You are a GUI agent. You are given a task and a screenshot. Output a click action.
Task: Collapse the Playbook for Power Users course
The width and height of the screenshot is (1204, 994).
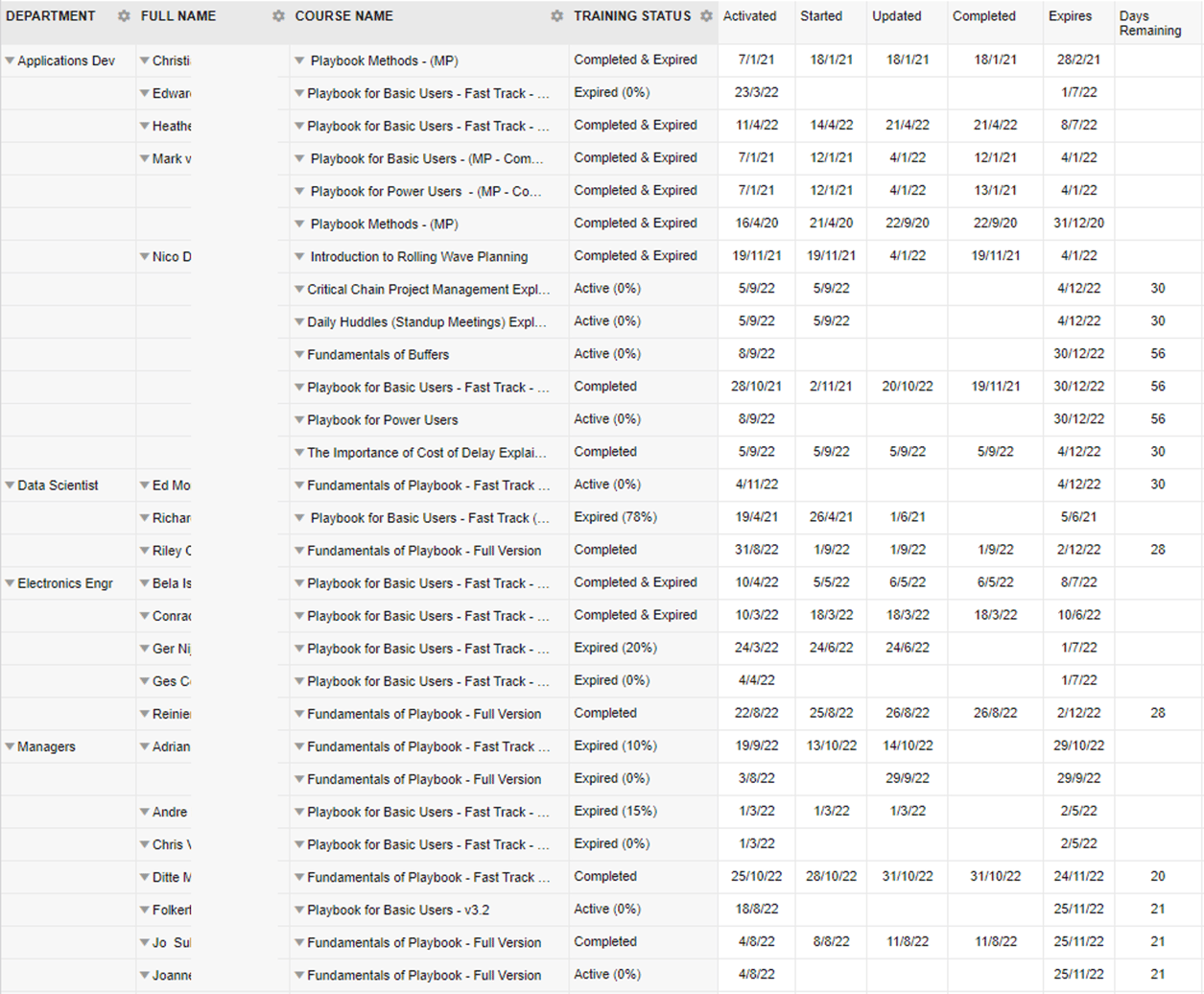(x=299, y=419)
